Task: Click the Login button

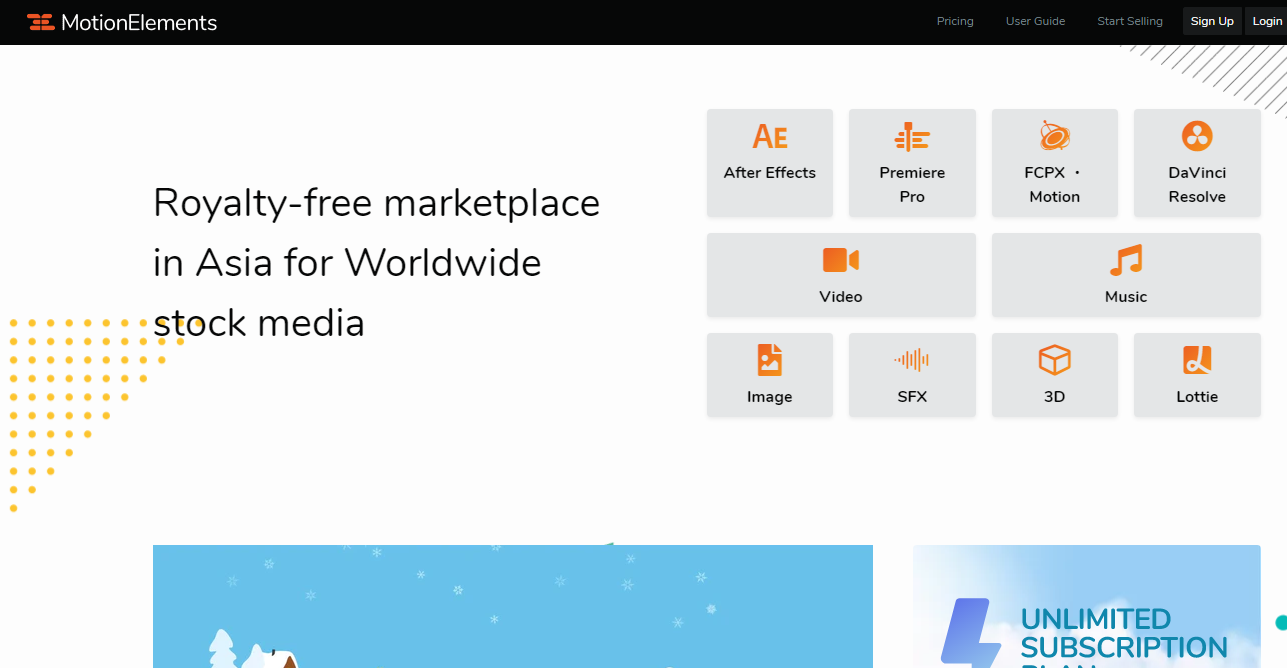Action: (1267, 21)
